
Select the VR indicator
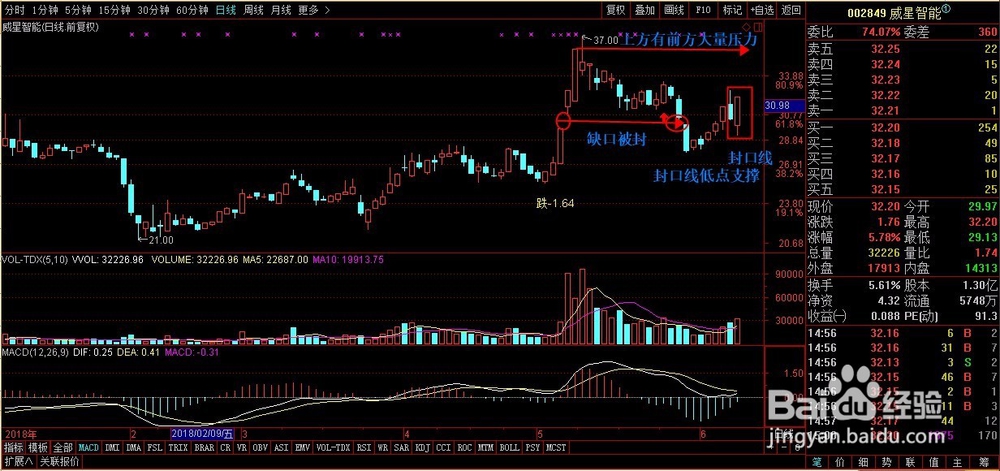tap(242, 447)
